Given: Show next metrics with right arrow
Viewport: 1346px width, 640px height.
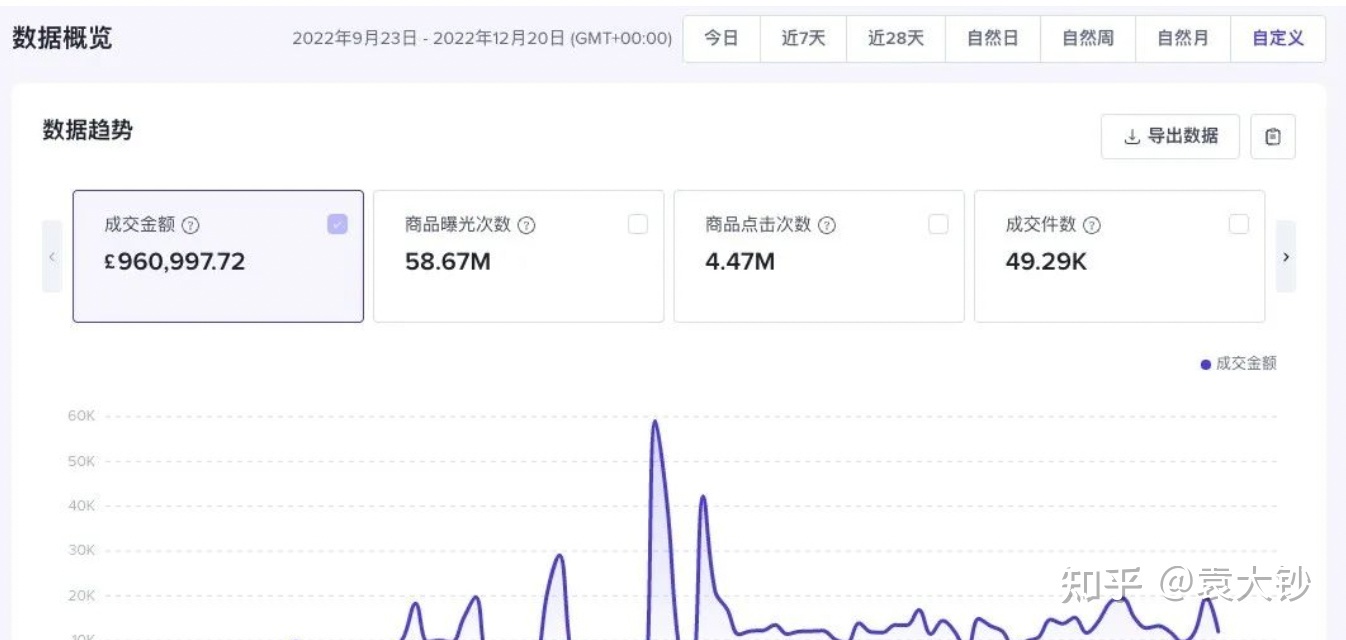Looking at the screenshot, I should click(1286, 257).
